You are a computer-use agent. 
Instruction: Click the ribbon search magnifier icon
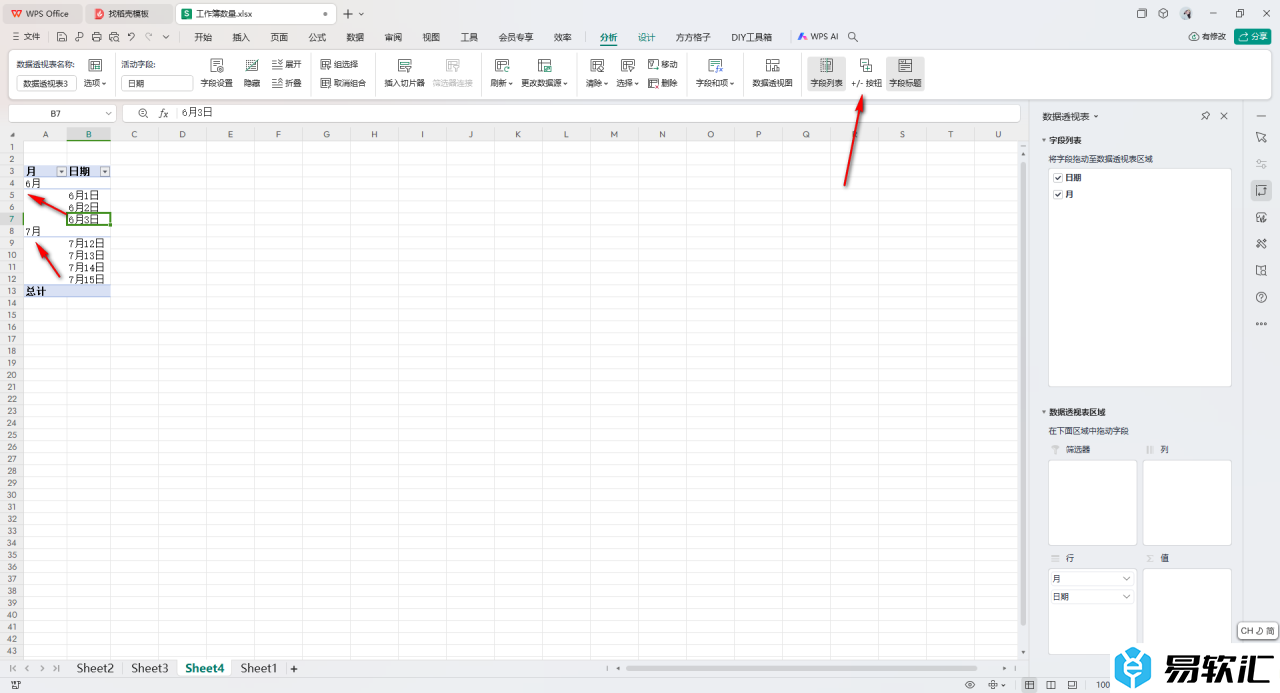pyautogui.click(x=853, y=37)
